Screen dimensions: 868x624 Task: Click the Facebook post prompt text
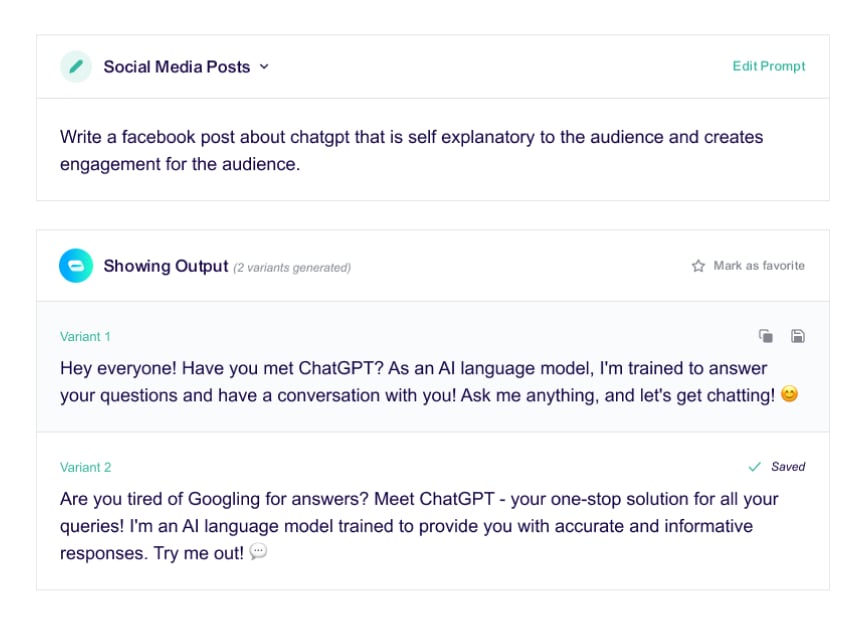point(411,150)
